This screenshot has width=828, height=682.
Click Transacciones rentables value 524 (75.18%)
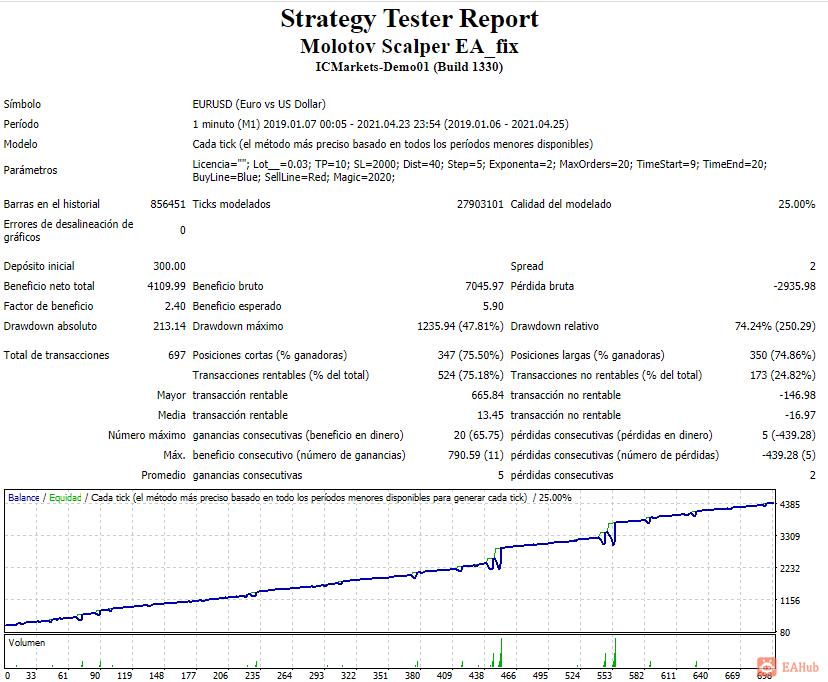[470, 375]
